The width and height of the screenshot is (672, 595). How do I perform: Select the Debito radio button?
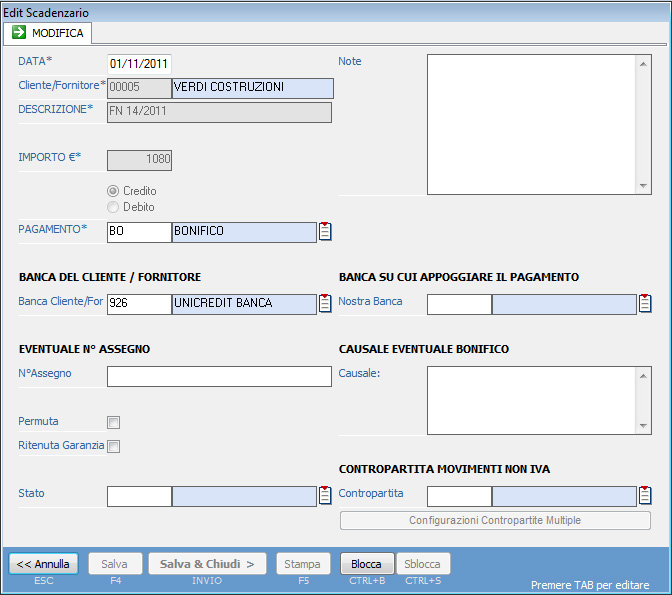click(x=113, y=207)
